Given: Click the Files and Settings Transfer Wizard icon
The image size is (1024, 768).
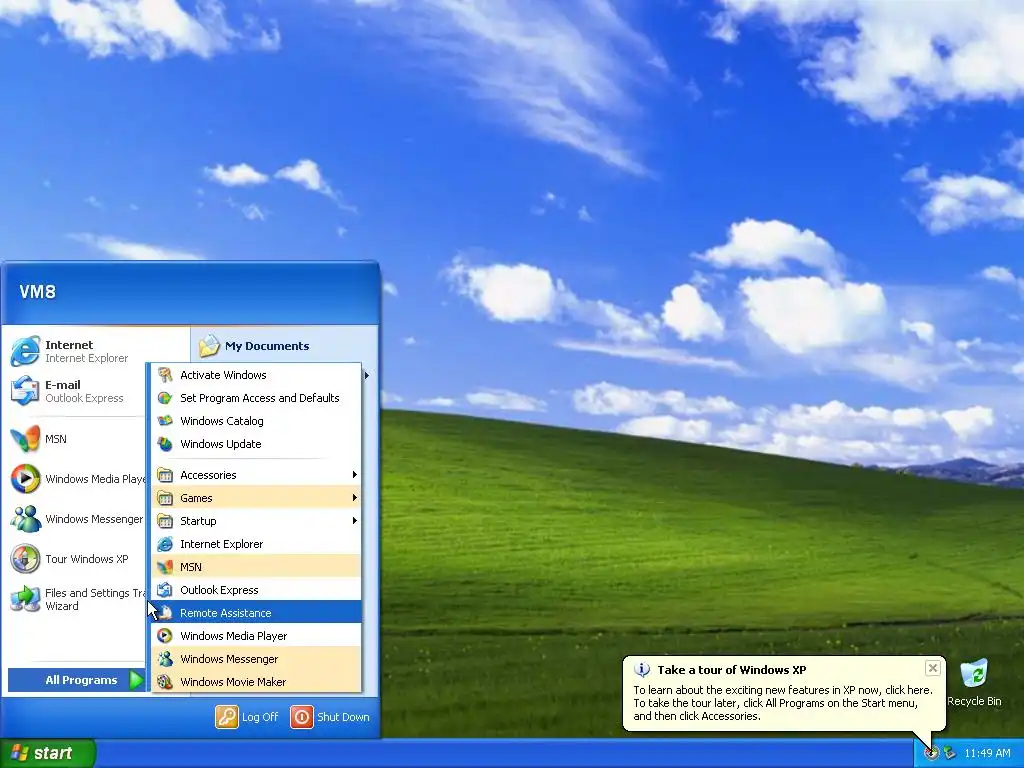Looking at the screenshot, I should click(25, 599).
